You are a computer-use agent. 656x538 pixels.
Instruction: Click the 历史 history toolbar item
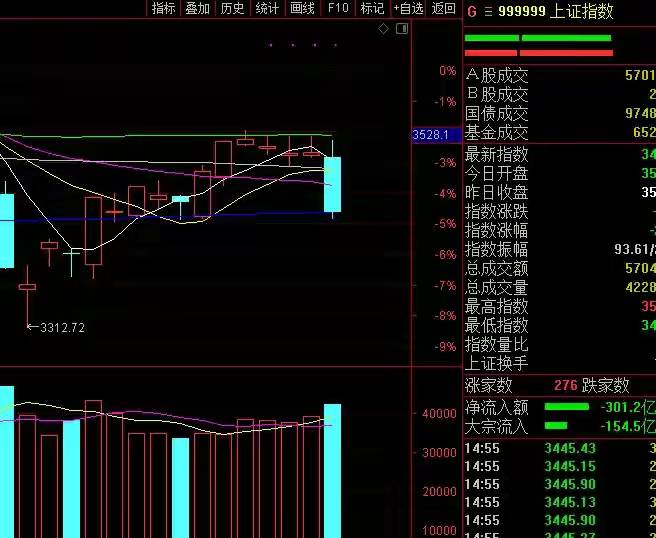(232, 8)
